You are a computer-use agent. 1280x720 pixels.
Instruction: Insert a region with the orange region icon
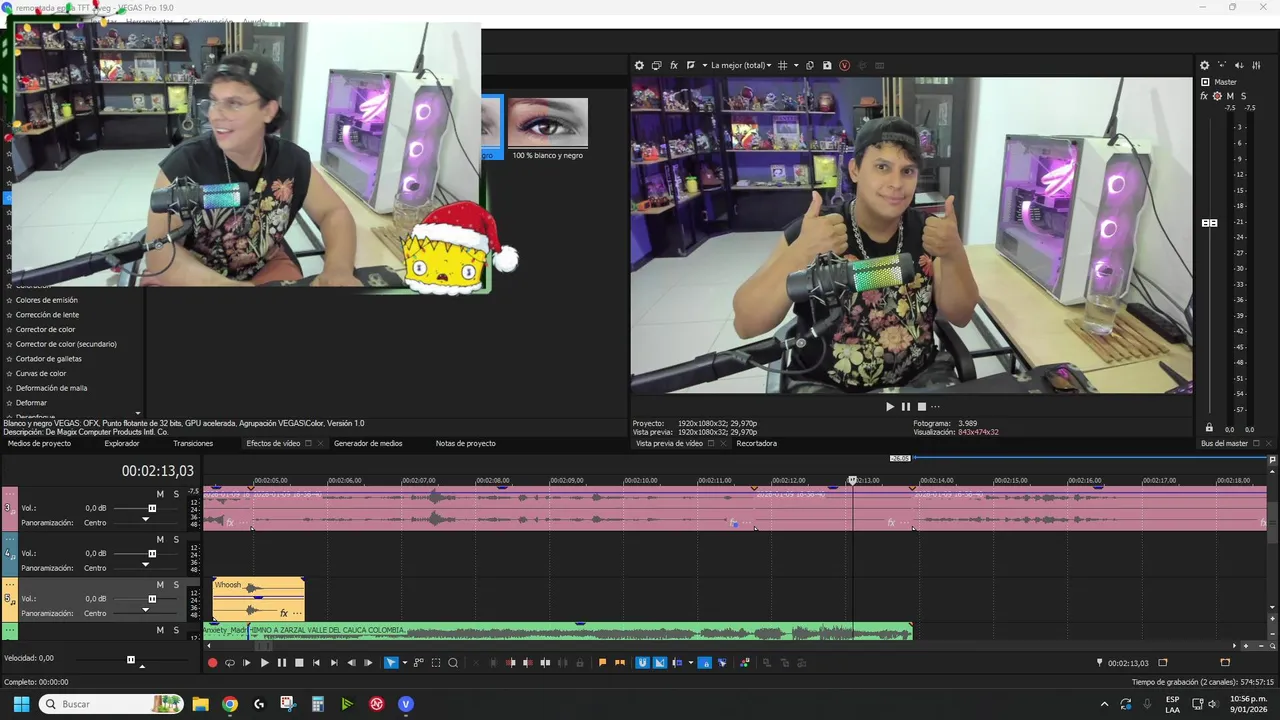point(620,663)
